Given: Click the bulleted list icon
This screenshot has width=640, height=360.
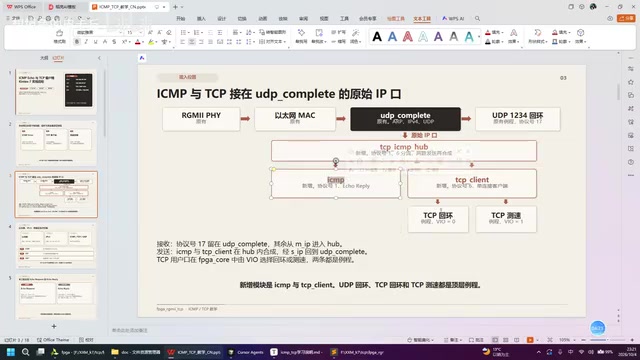Looking at the screenshot, I should tap(184, 32).
